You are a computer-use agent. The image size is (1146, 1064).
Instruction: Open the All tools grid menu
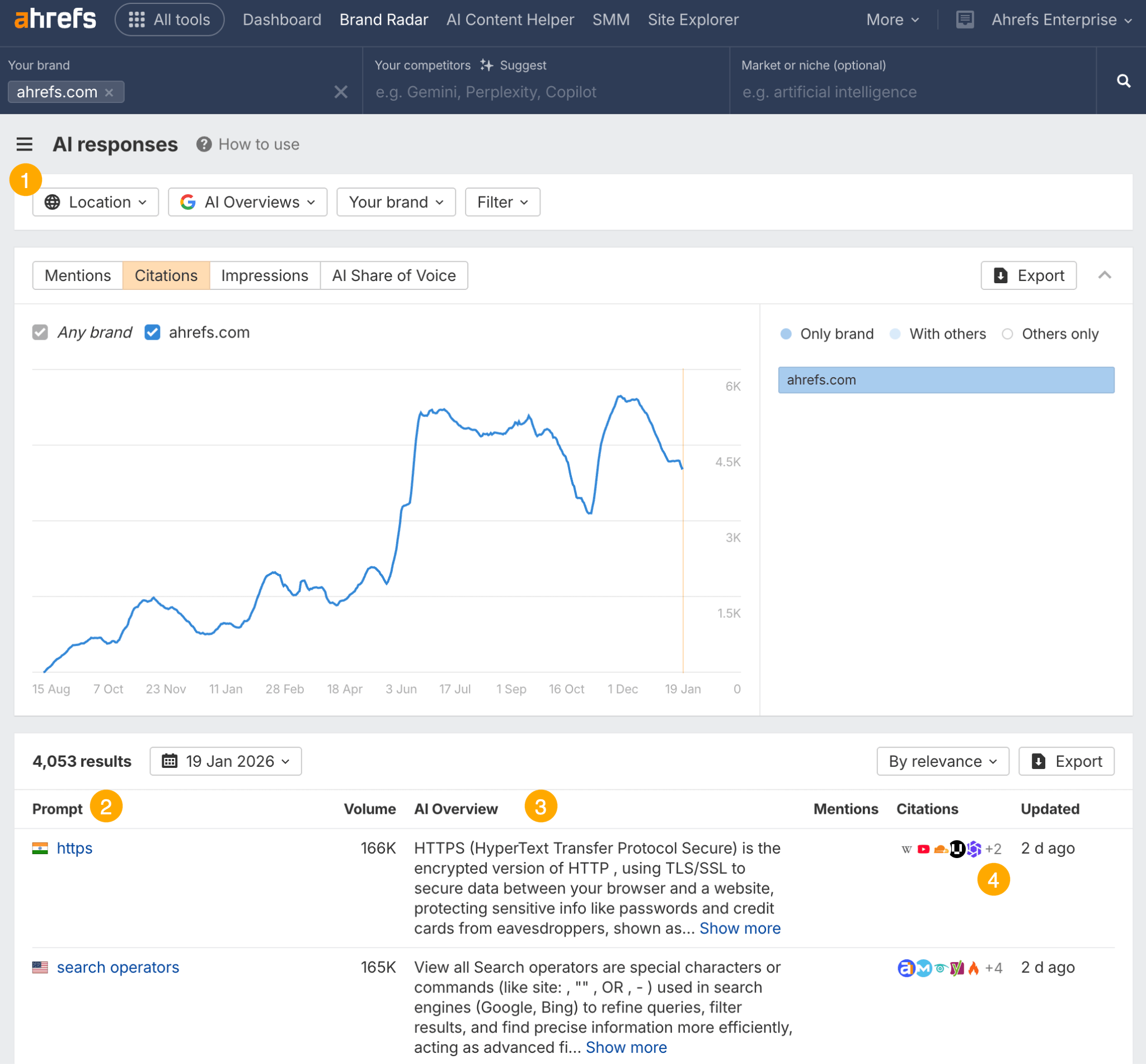coord(169,19)
